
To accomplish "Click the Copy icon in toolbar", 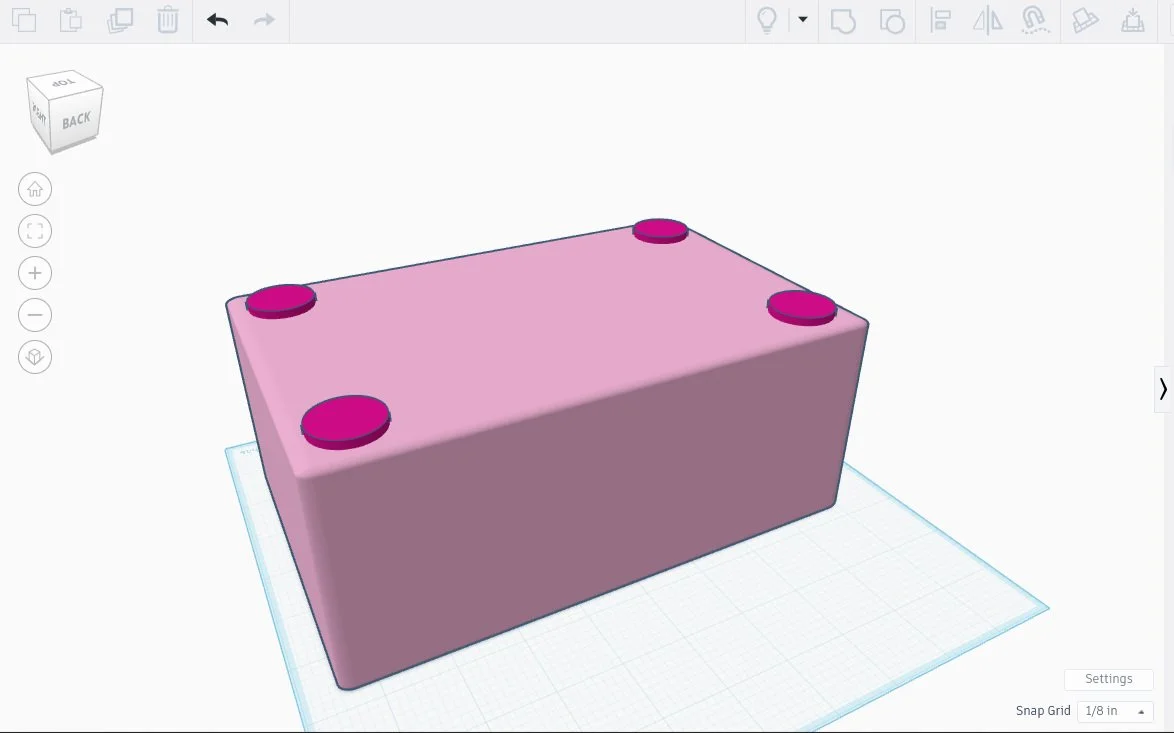I will (x=24, y=20).
